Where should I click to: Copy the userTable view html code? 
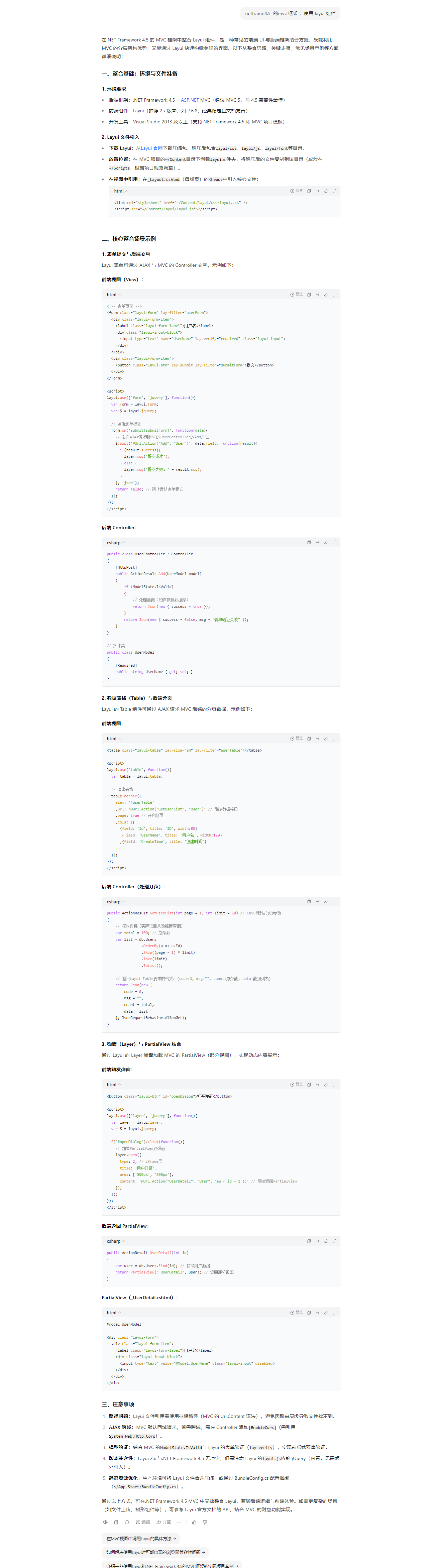tap(309, 738)
